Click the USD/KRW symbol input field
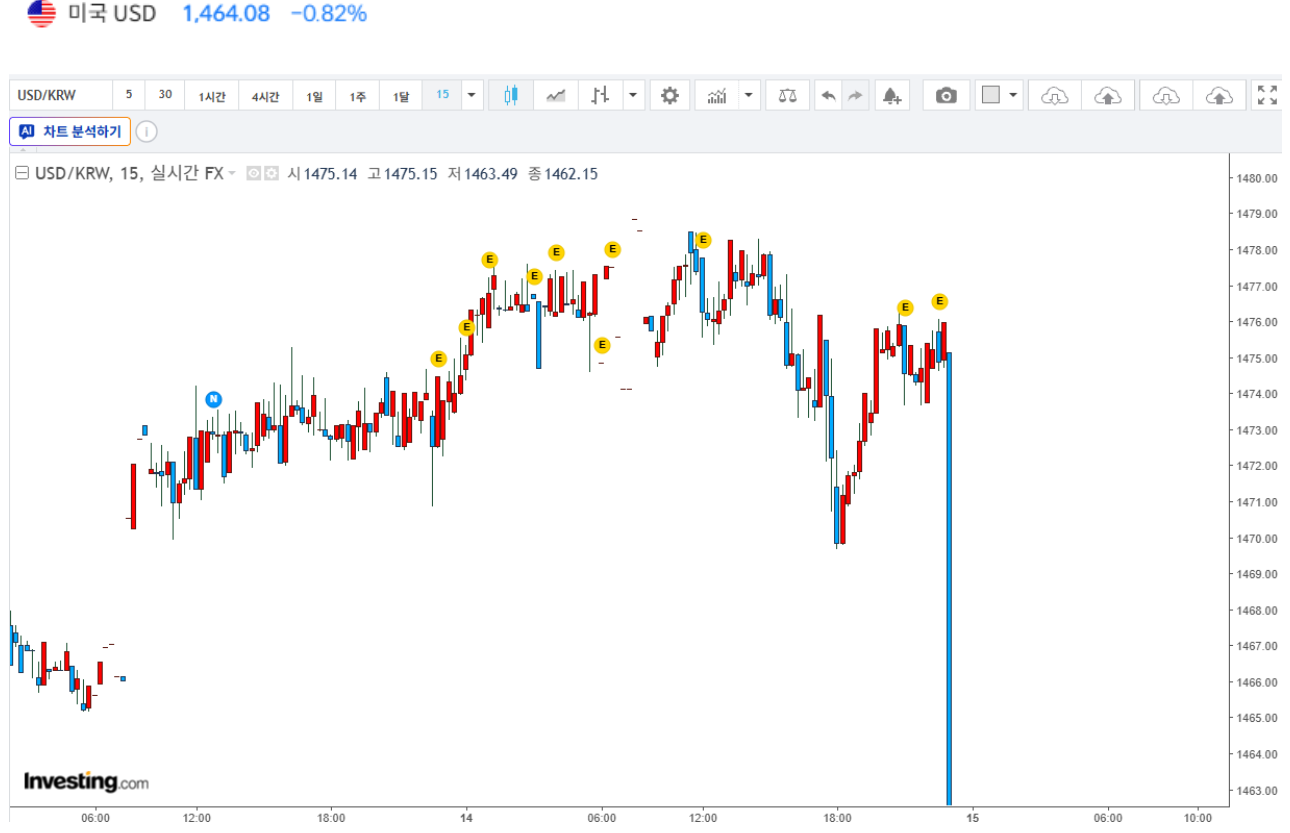 [60, 96]
